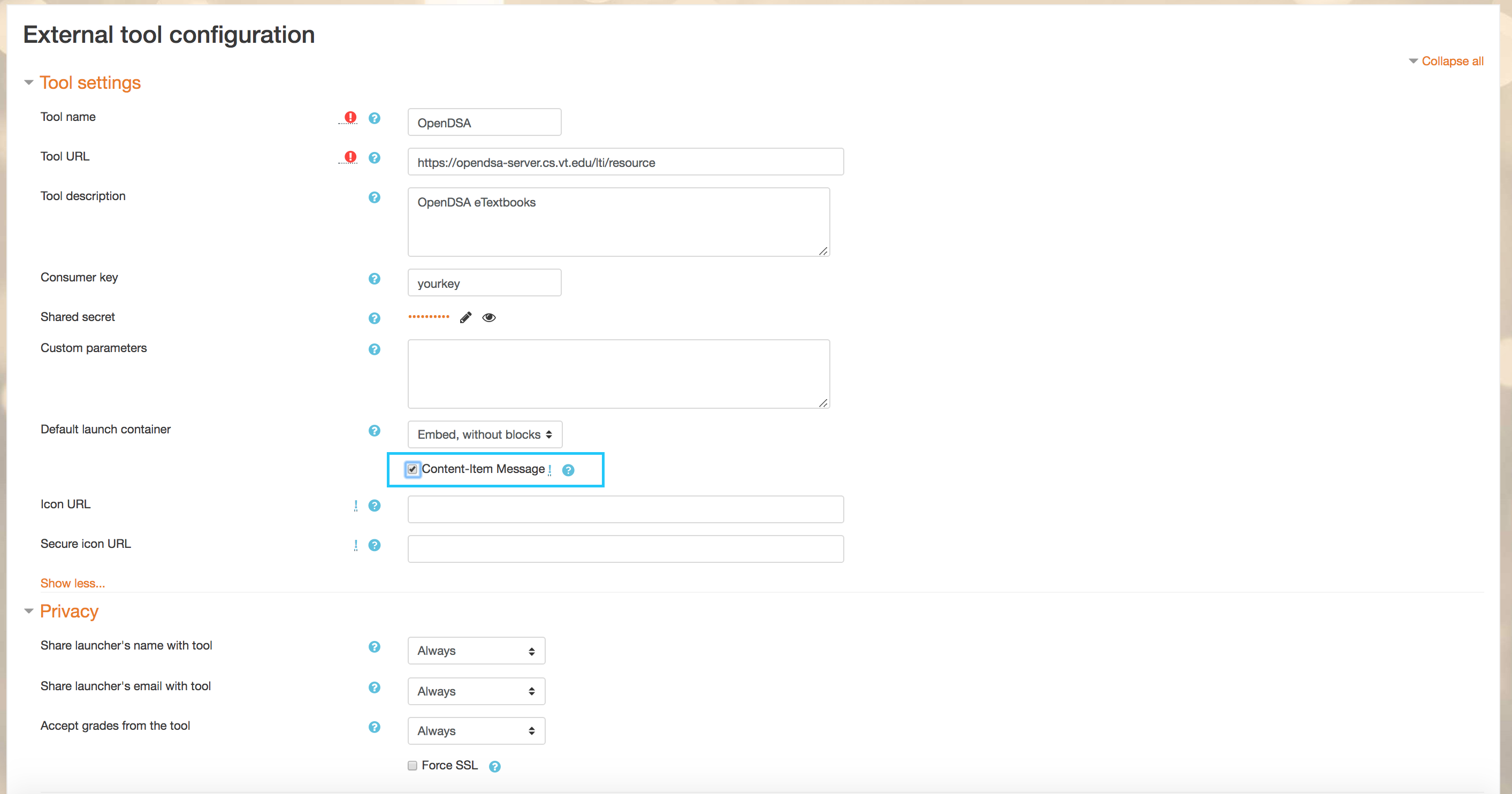Click advanced marker next to Content-Item Message

point(550,470)
